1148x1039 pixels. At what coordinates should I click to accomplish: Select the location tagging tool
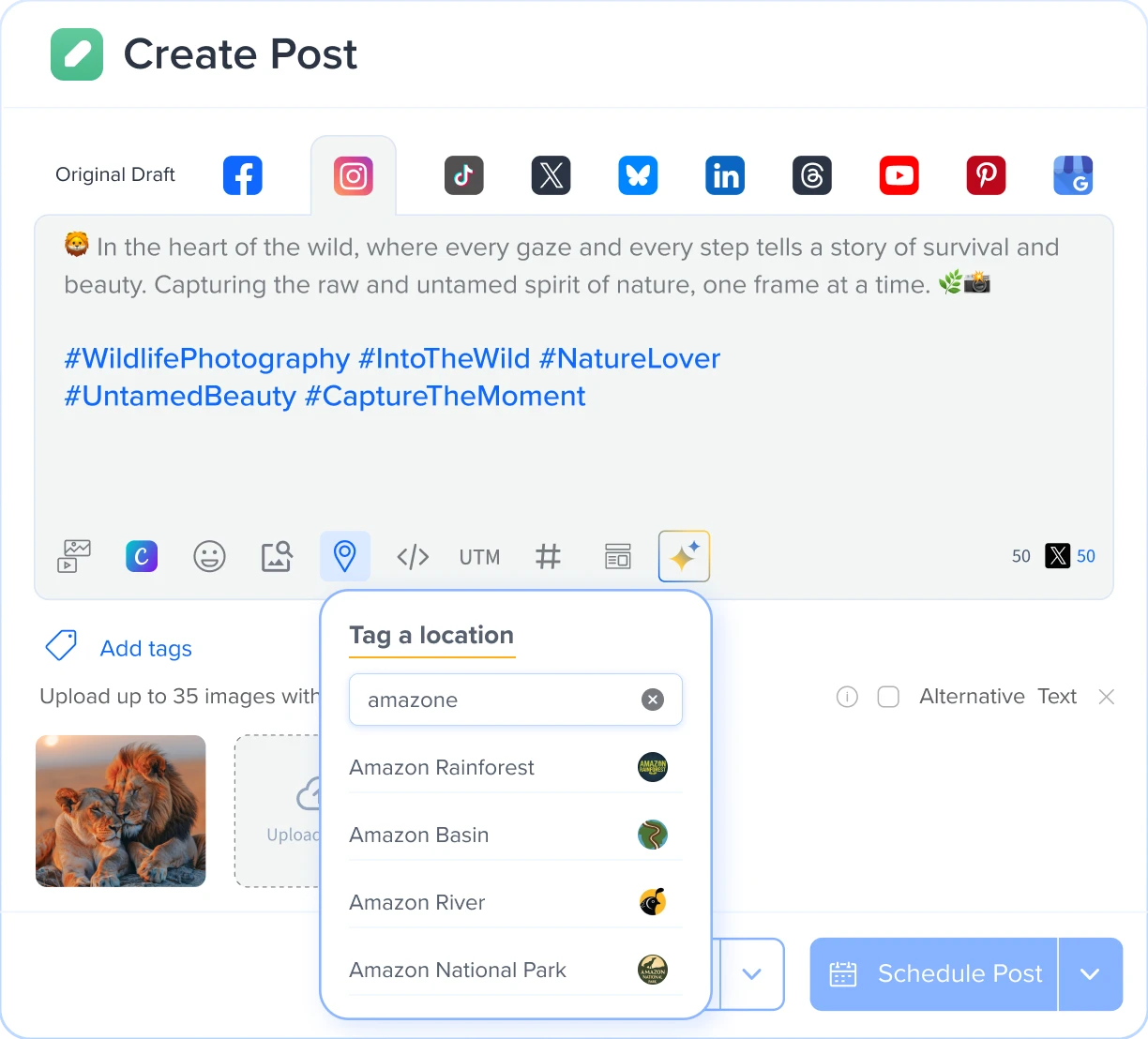(x=345, y=556)
